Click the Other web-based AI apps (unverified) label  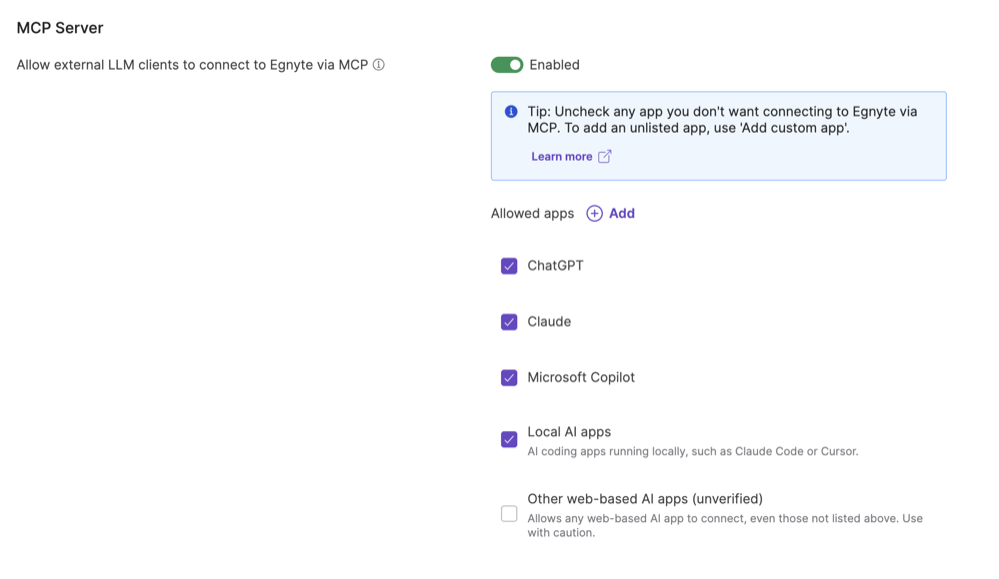click(x=645, y=499)
